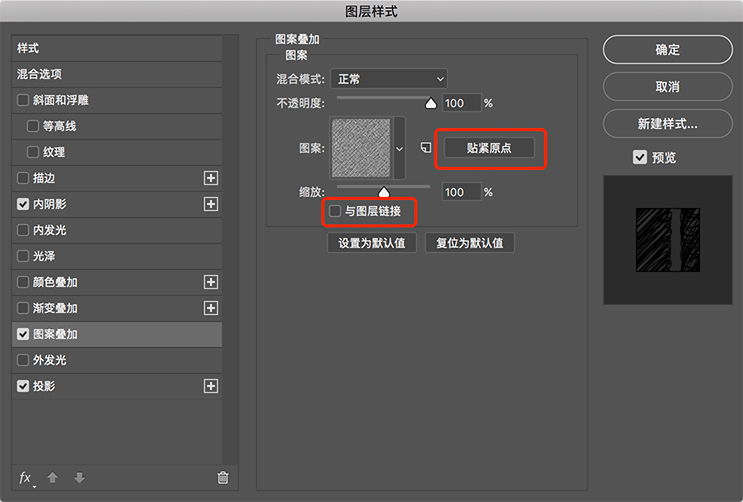Open the 混合模式 dropdown

click(x=390, y=79)
